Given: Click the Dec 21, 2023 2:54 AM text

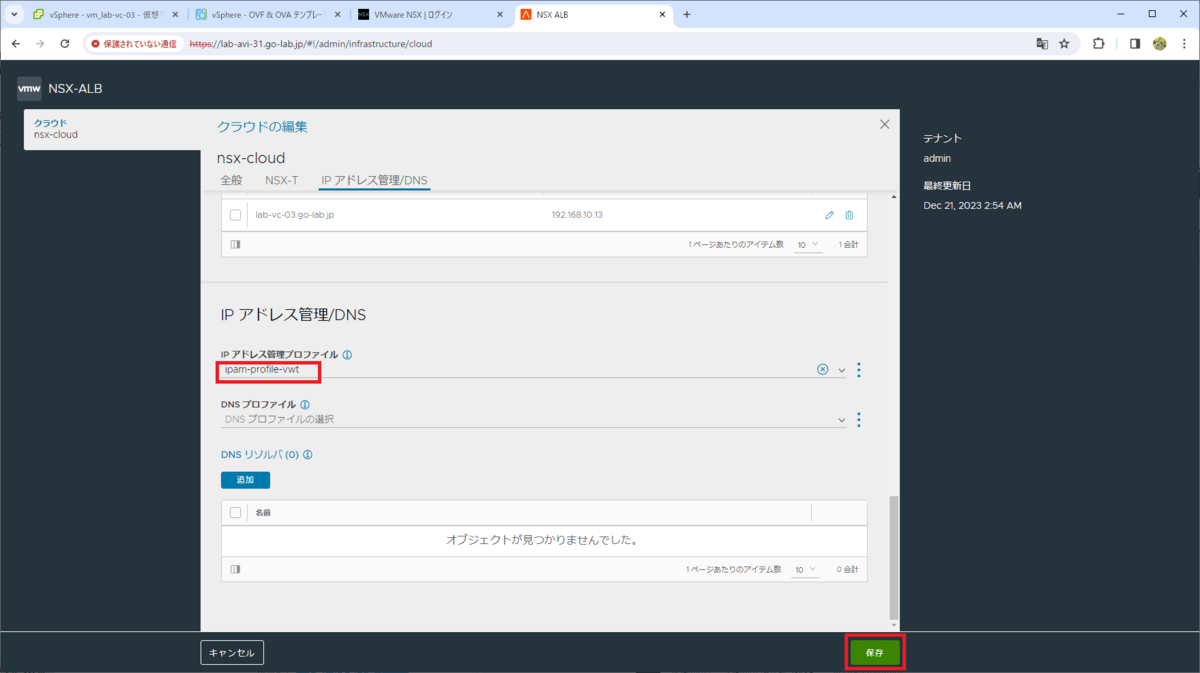Looking at the screenshot, I should [972, 205].
